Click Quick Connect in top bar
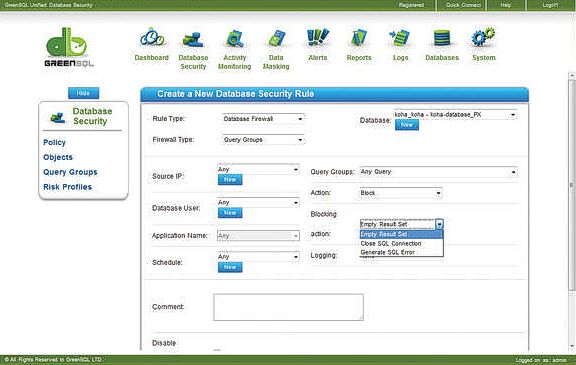The width and height of the screenshot is (576, 365). pos(463,5)
